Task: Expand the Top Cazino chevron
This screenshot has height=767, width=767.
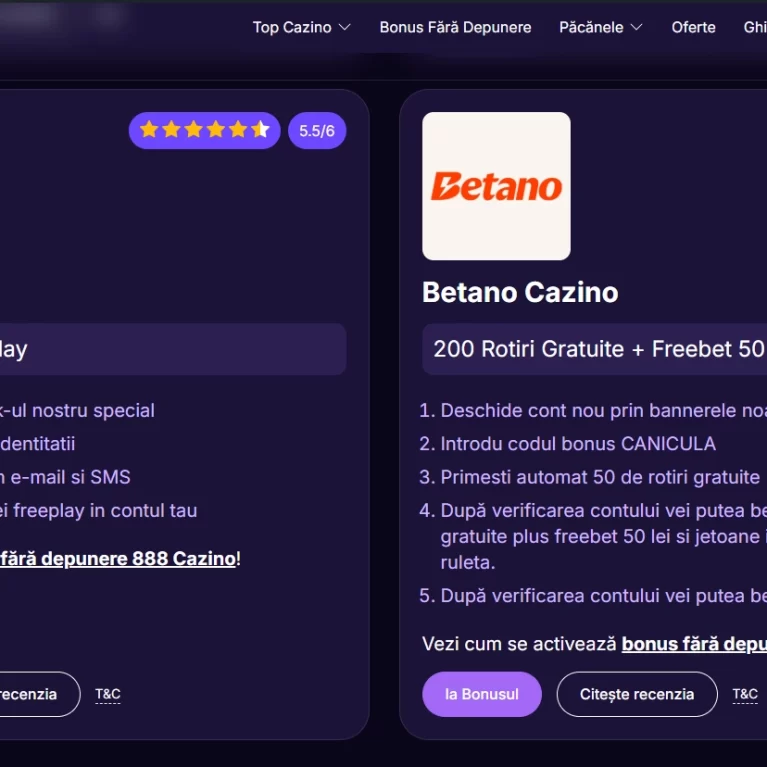Action: (345, 27)
